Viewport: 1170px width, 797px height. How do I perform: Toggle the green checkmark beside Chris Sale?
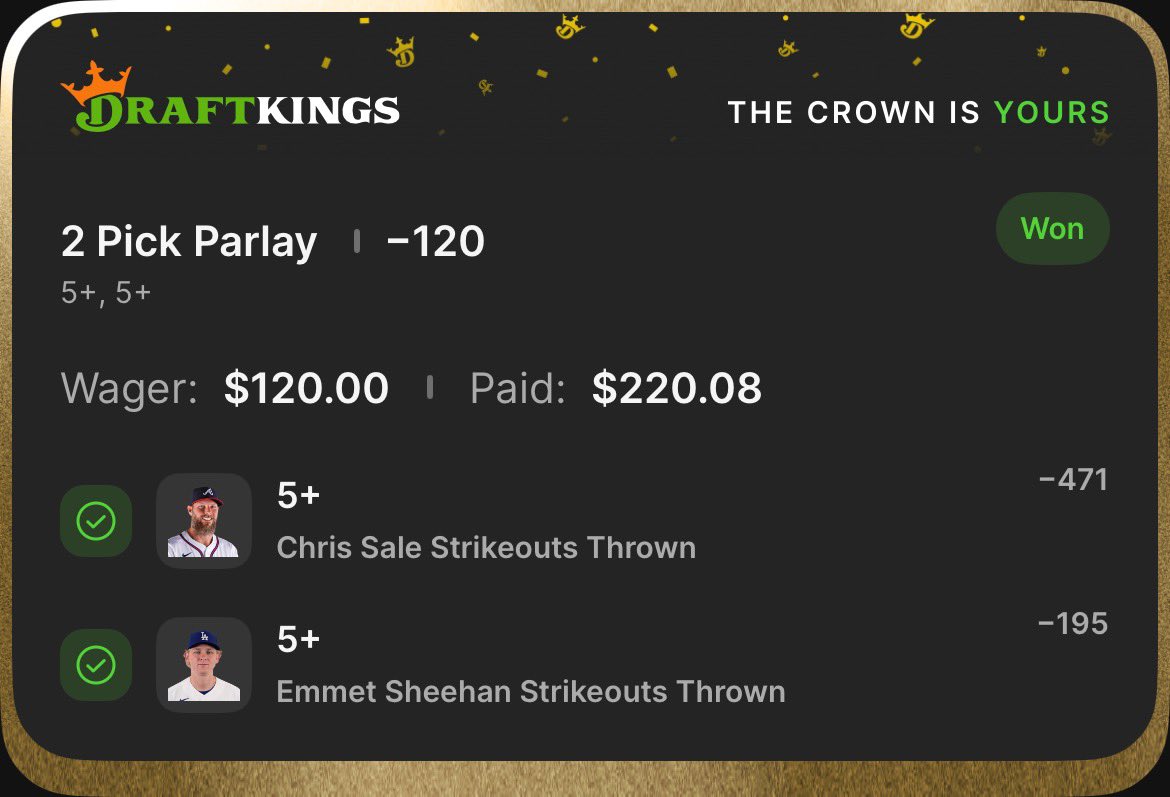(x=96, y=521)
